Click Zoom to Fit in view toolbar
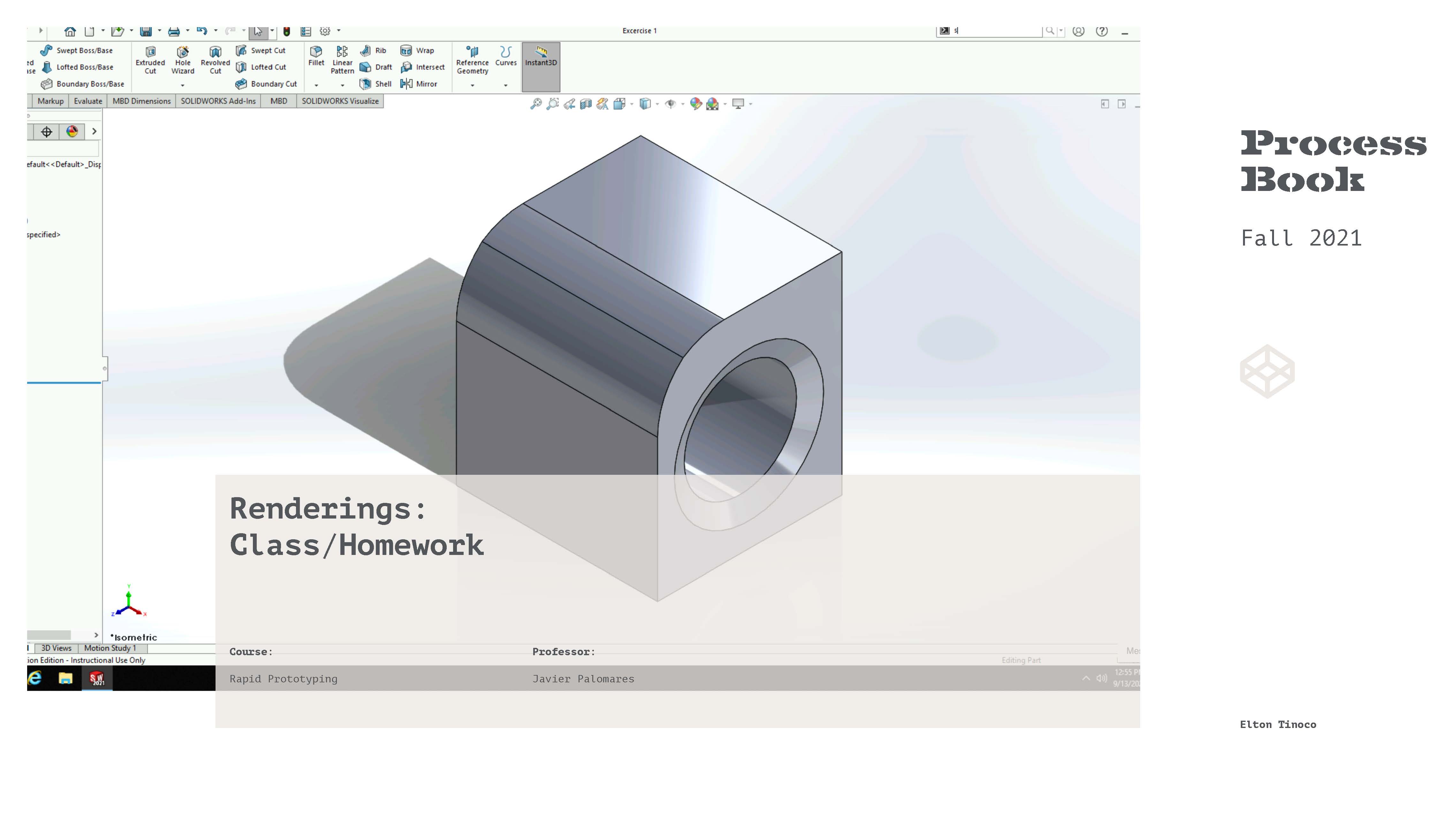This screenshot has height=819, width=1456. [535, 103]
